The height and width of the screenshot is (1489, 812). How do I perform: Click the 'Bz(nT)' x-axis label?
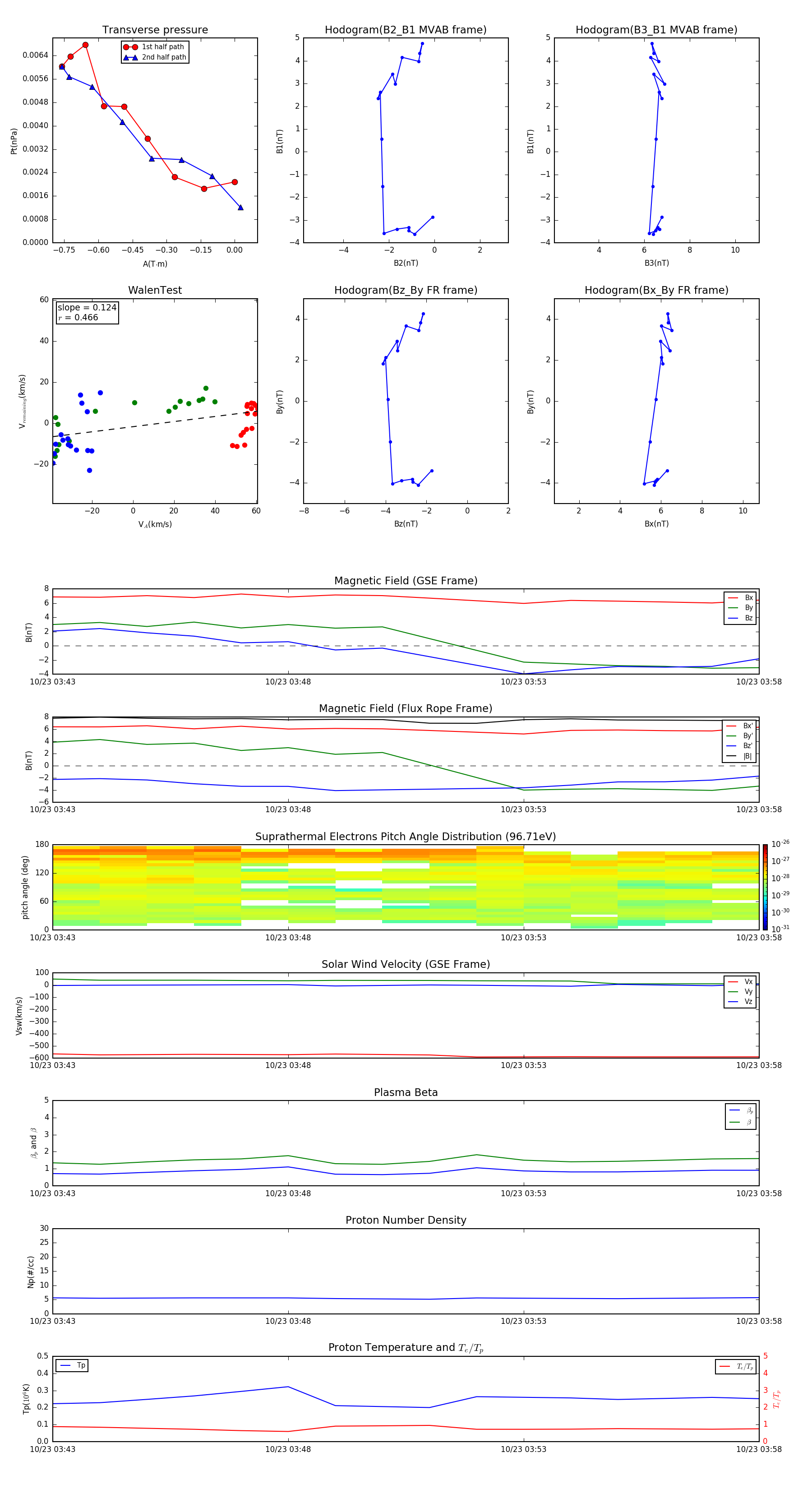(406, 524)
